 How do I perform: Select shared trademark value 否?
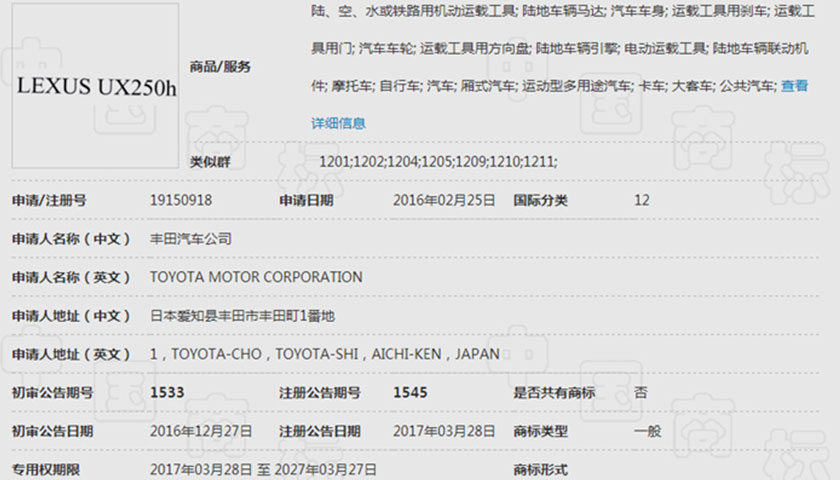coord(641,393)
